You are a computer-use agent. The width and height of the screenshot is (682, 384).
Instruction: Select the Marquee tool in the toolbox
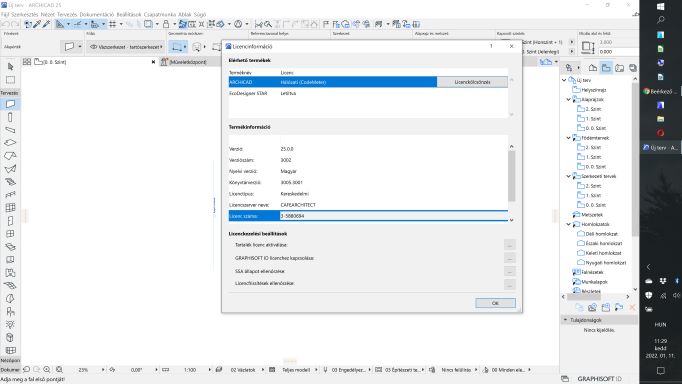10,80
